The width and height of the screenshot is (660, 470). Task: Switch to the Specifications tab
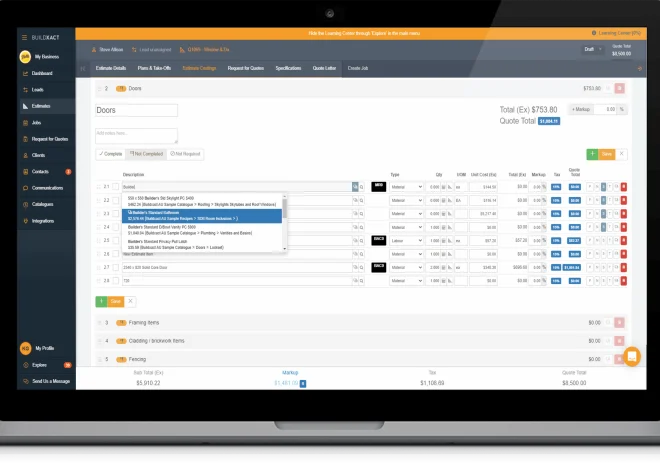[x=288, y=68]
